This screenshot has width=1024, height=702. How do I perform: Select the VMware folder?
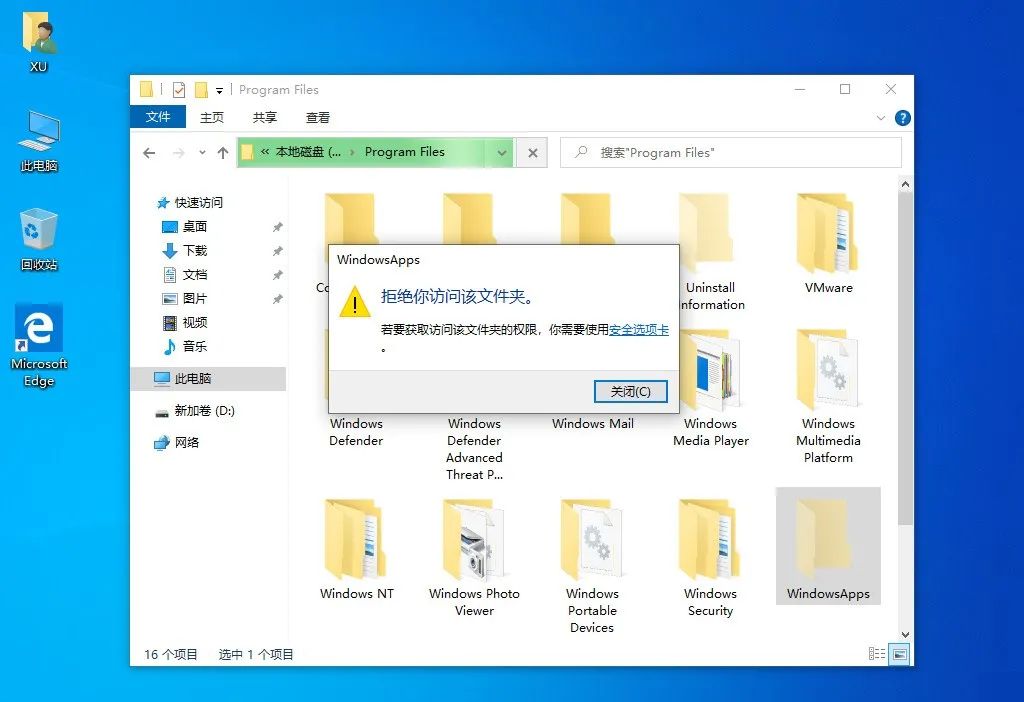(828, 244)
